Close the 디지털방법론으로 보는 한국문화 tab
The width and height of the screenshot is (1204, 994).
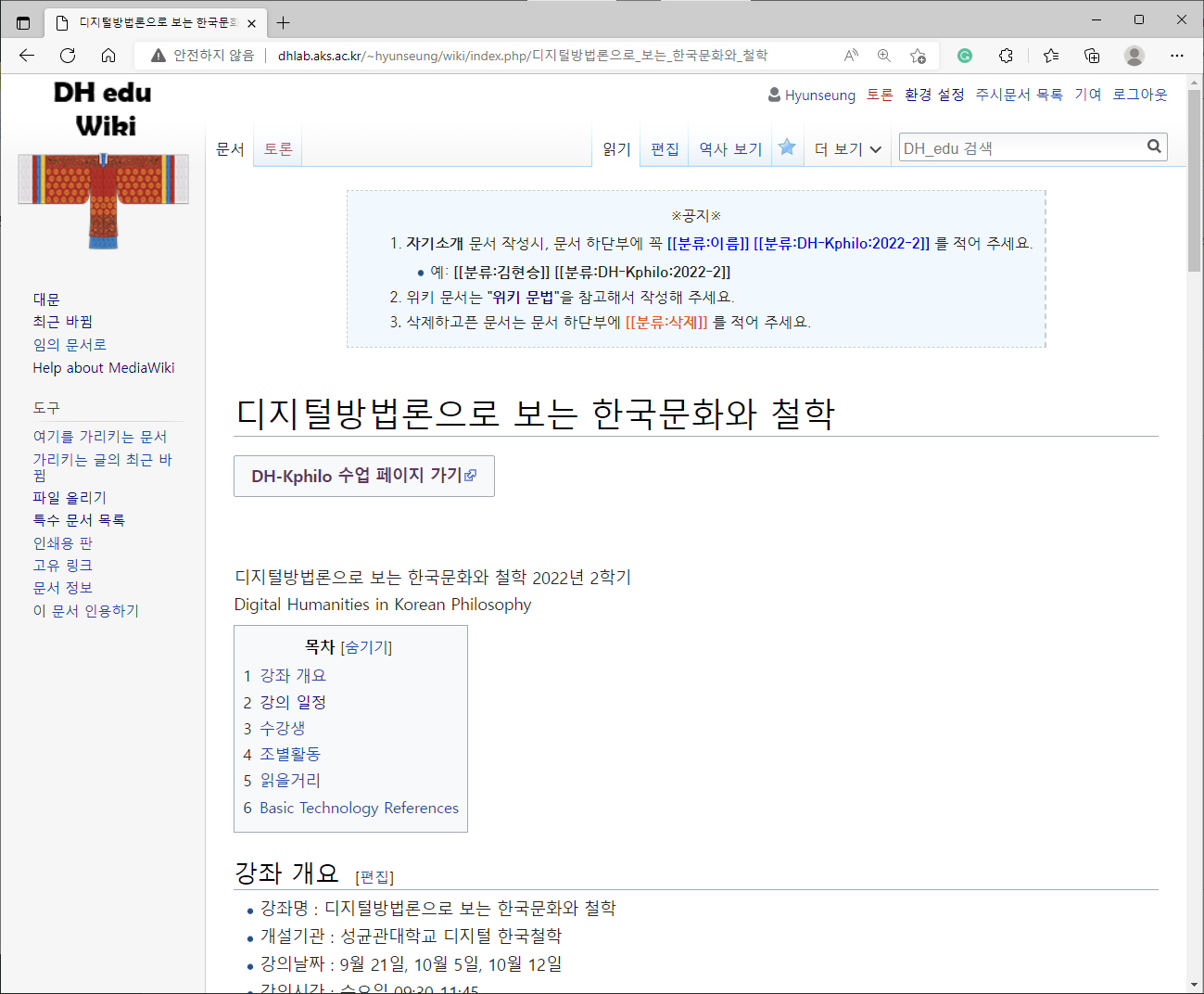251,23
